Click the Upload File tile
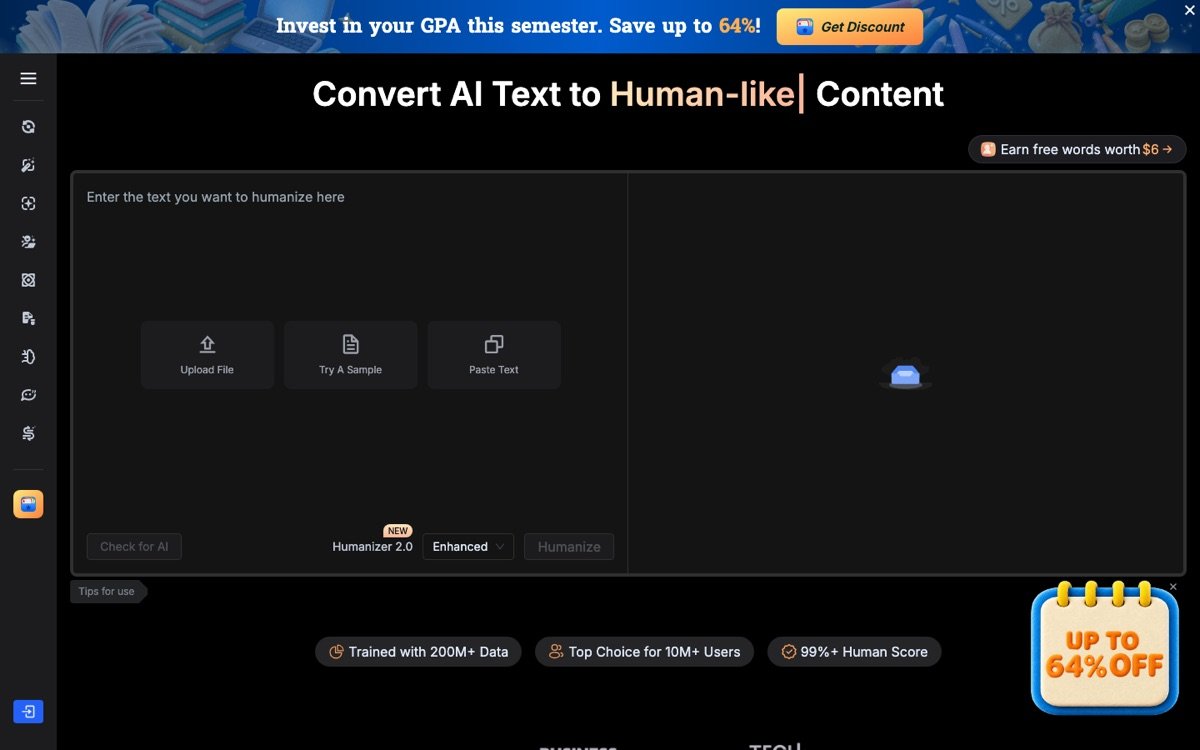This screenshot has height=750, width=1200. tap(207, 355)
